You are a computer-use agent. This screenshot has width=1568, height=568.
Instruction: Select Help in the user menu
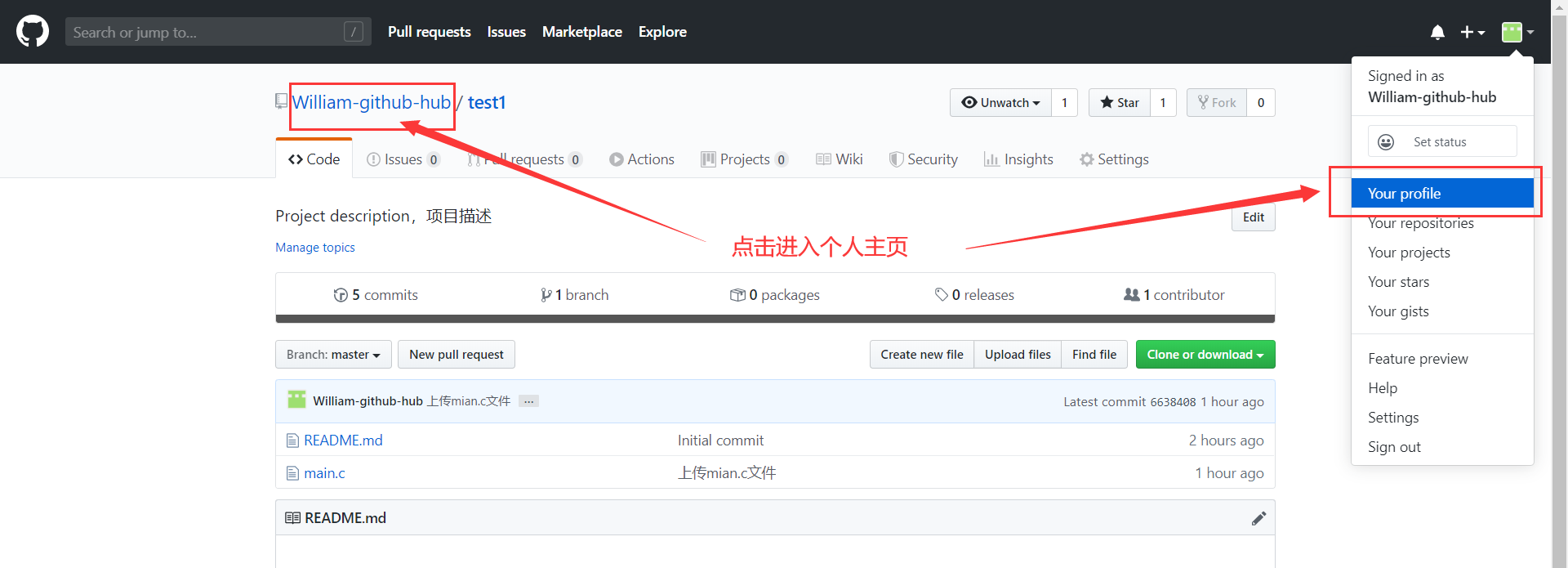tap(1442, 388)
